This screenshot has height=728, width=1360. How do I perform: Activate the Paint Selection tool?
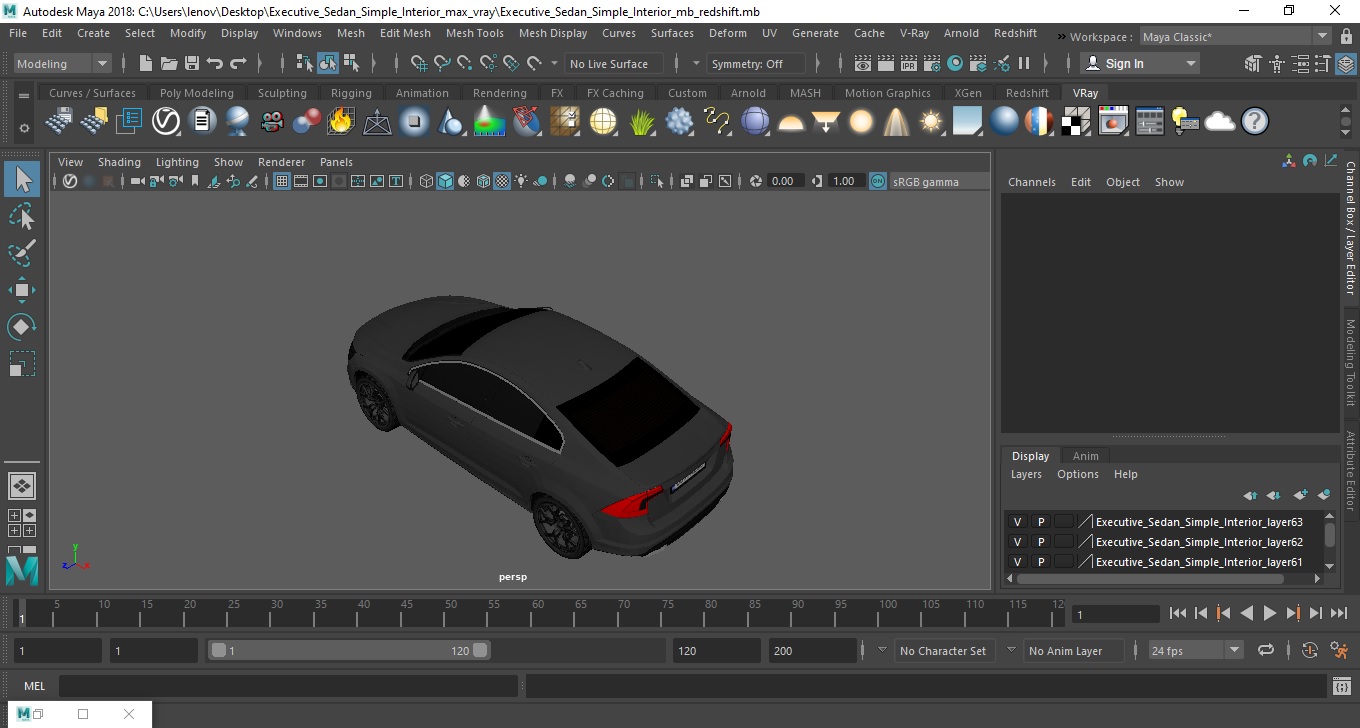(x=22, y=253)
